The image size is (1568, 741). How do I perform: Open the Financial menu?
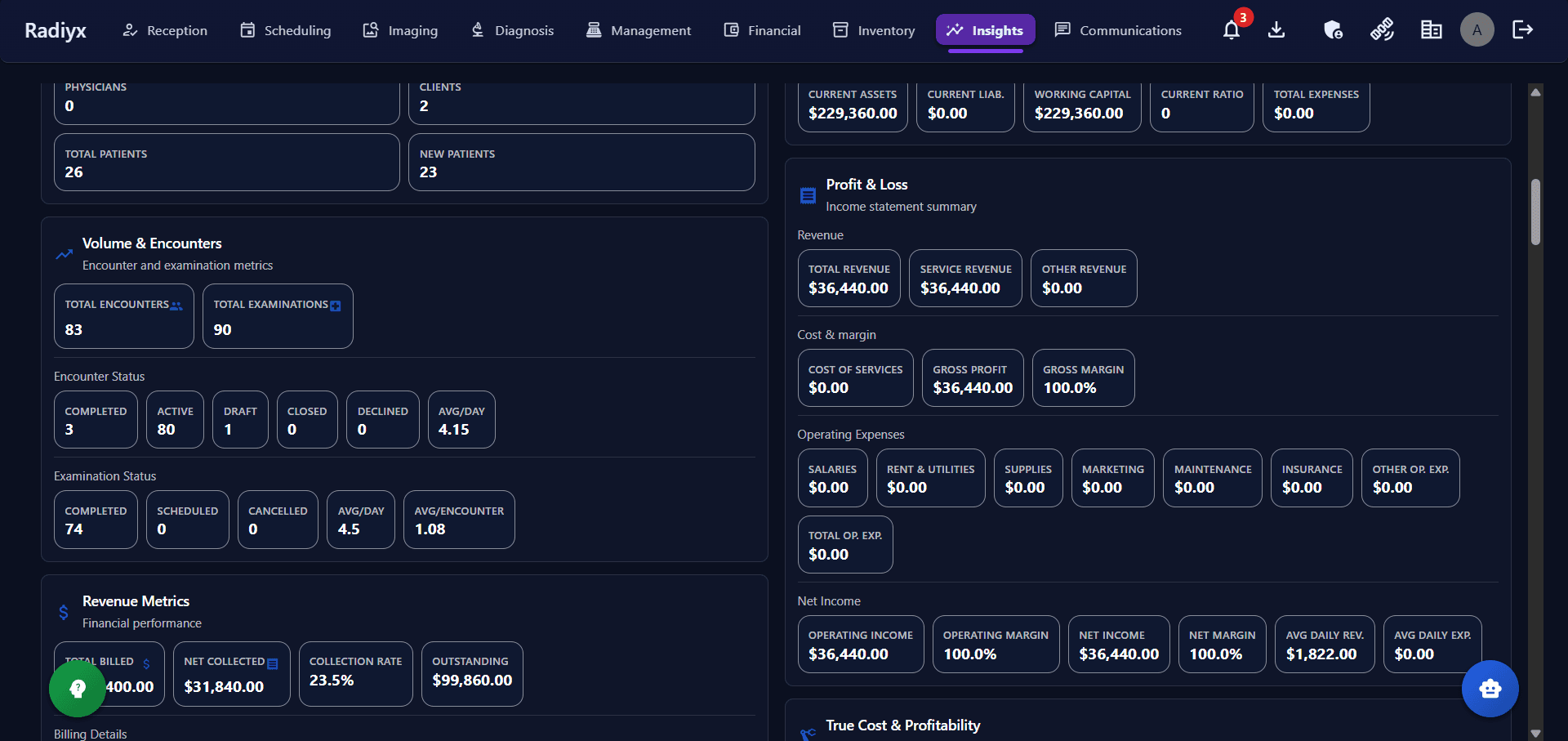click(763, 30)
